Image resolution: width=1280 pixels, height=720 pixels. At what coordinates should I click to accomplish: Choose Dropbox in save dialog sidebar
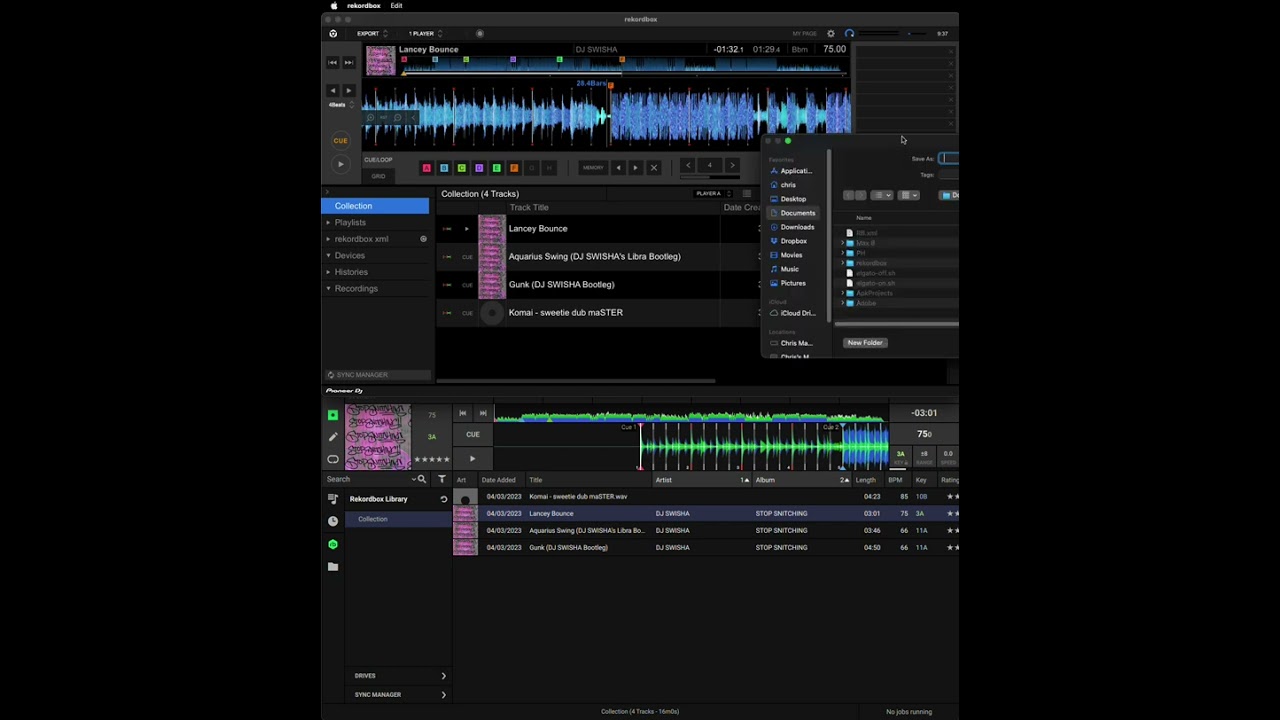pyautogui.click(x=792, y=241)
